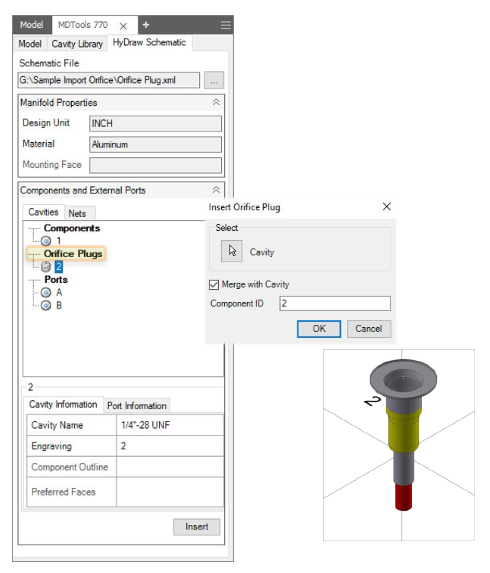Screen dimensions: 490x573
Task: Browse for schematic file with ellipsis button
Action: (214, 80)
